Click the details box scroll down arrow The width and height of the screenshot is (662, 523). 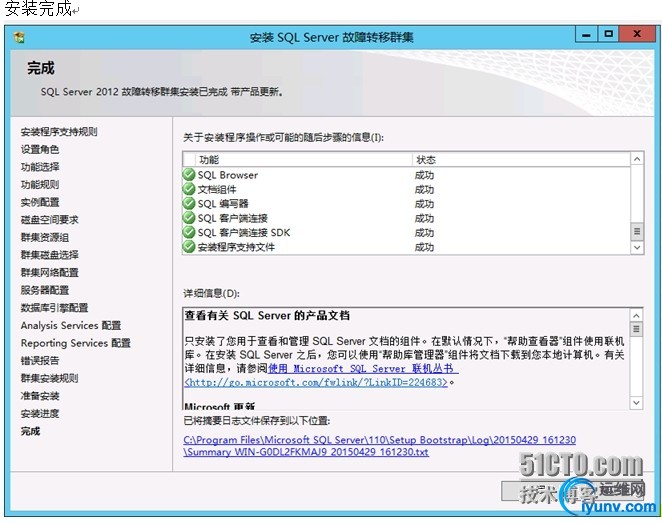(x=636, y=403)
